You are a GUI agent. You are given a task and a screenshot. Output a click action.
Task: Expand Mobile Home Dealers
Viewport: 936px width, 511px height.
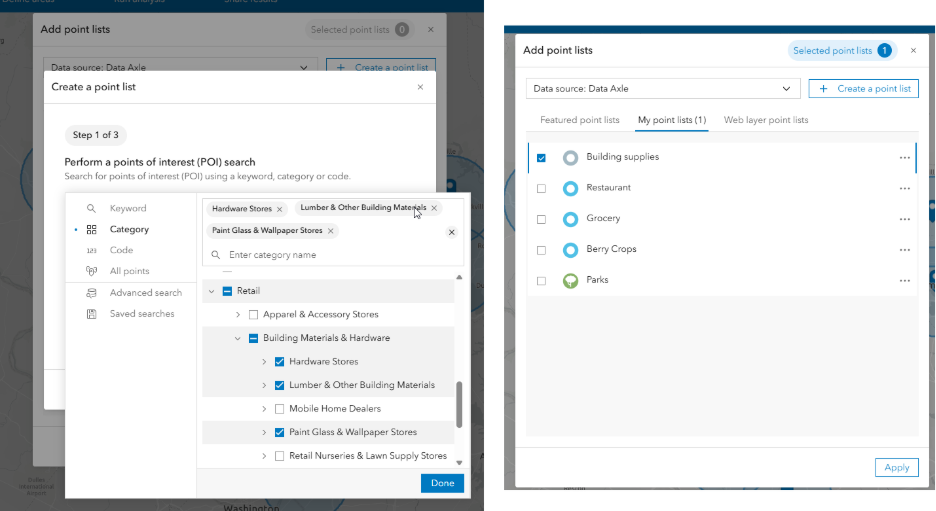click(264, 409)
